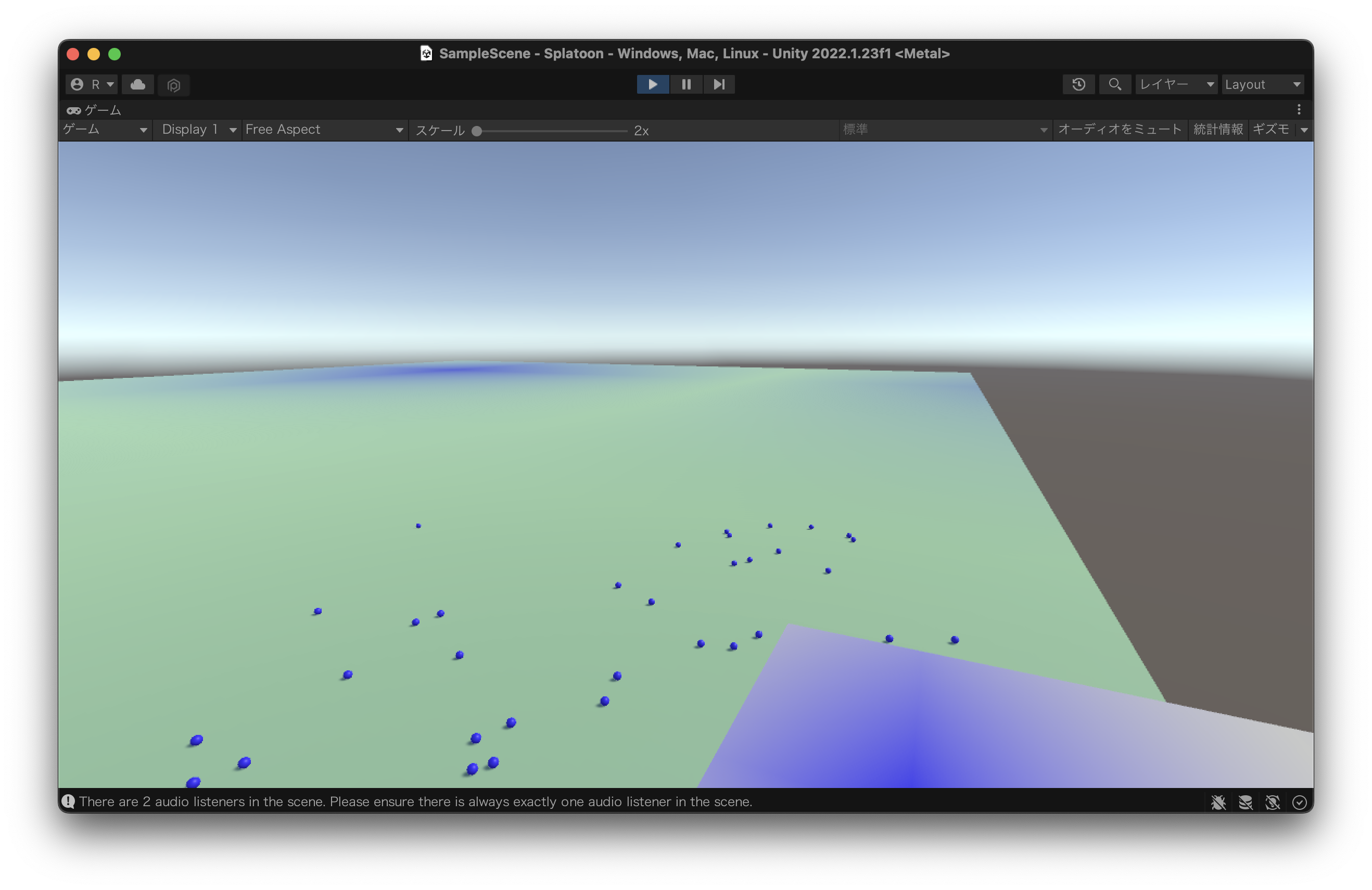This screenshot has height=890, width=1372.
Task: Click the search magnifier icon
Action: coord(1115,84)
